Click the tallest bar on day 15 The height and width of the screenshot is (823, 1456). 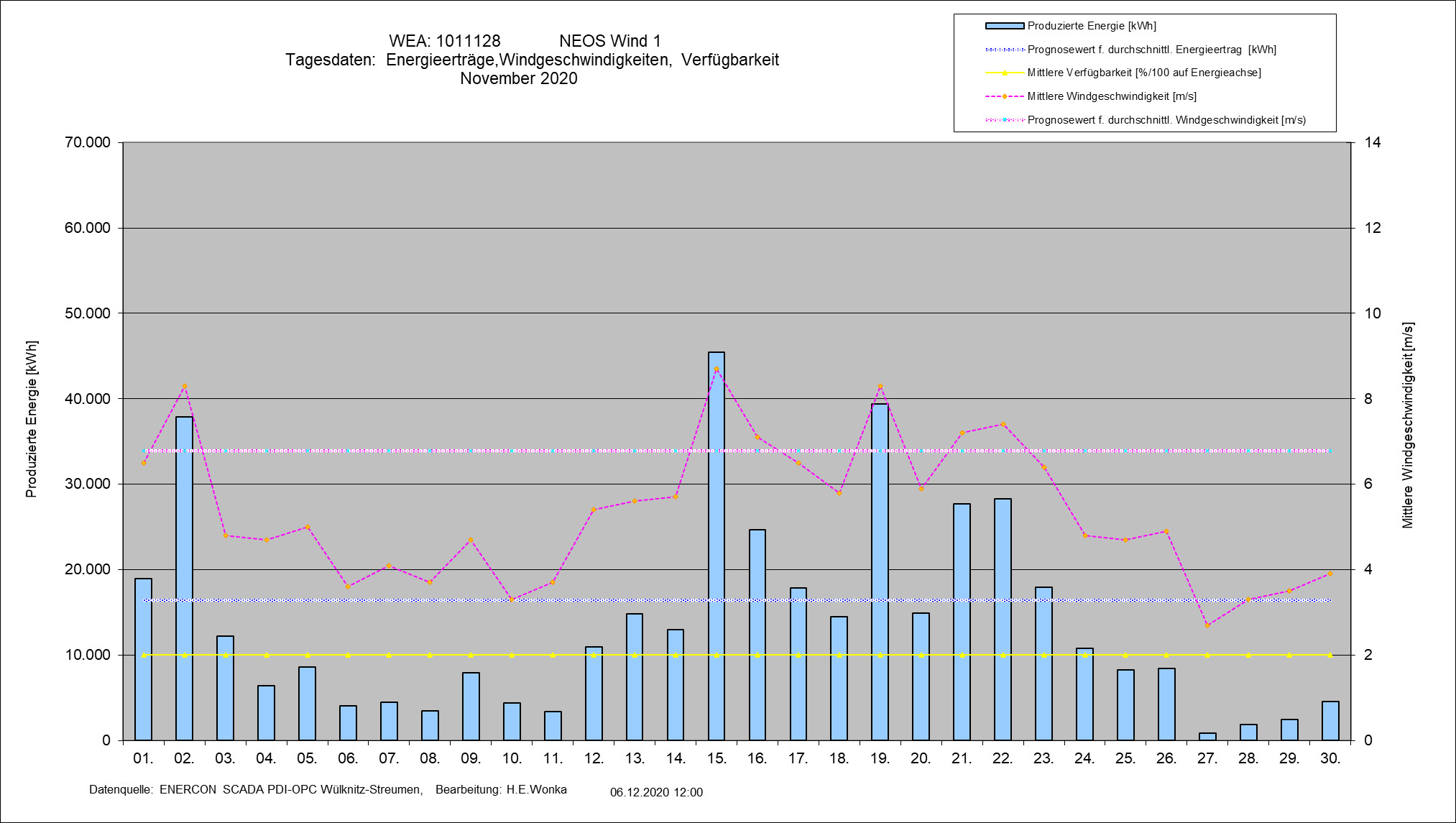[x=717, y=546]
